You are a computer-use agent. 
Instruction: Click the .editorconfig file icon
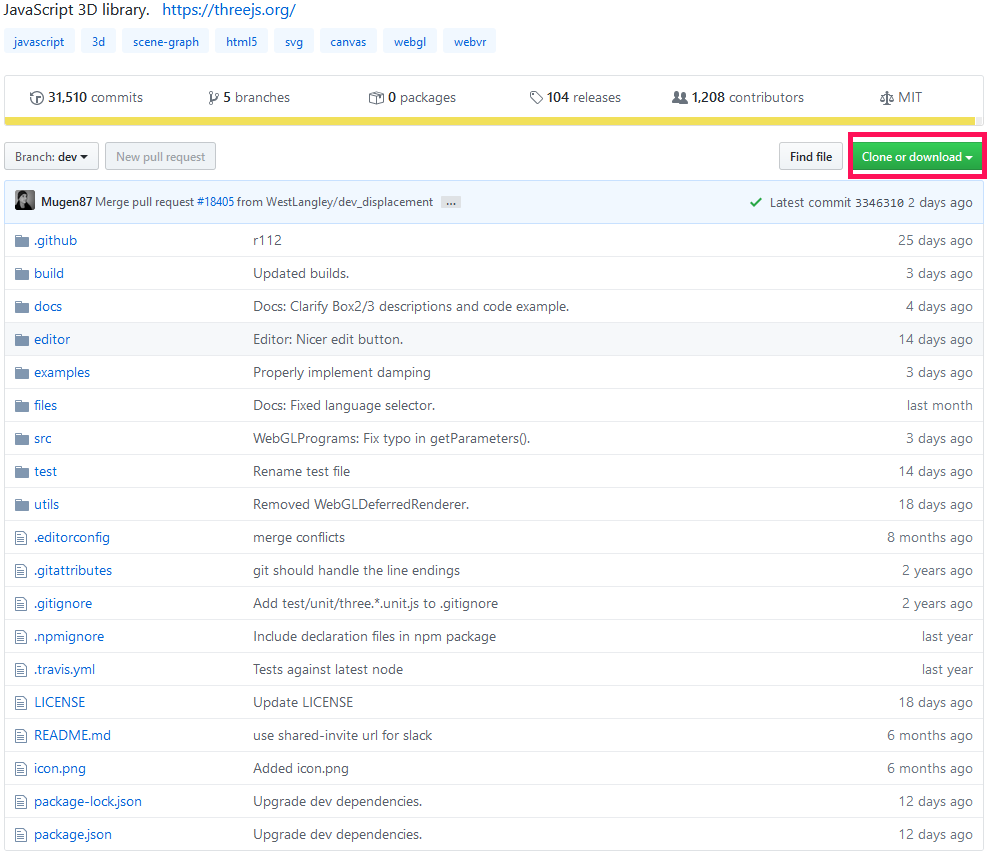(21, 538)
